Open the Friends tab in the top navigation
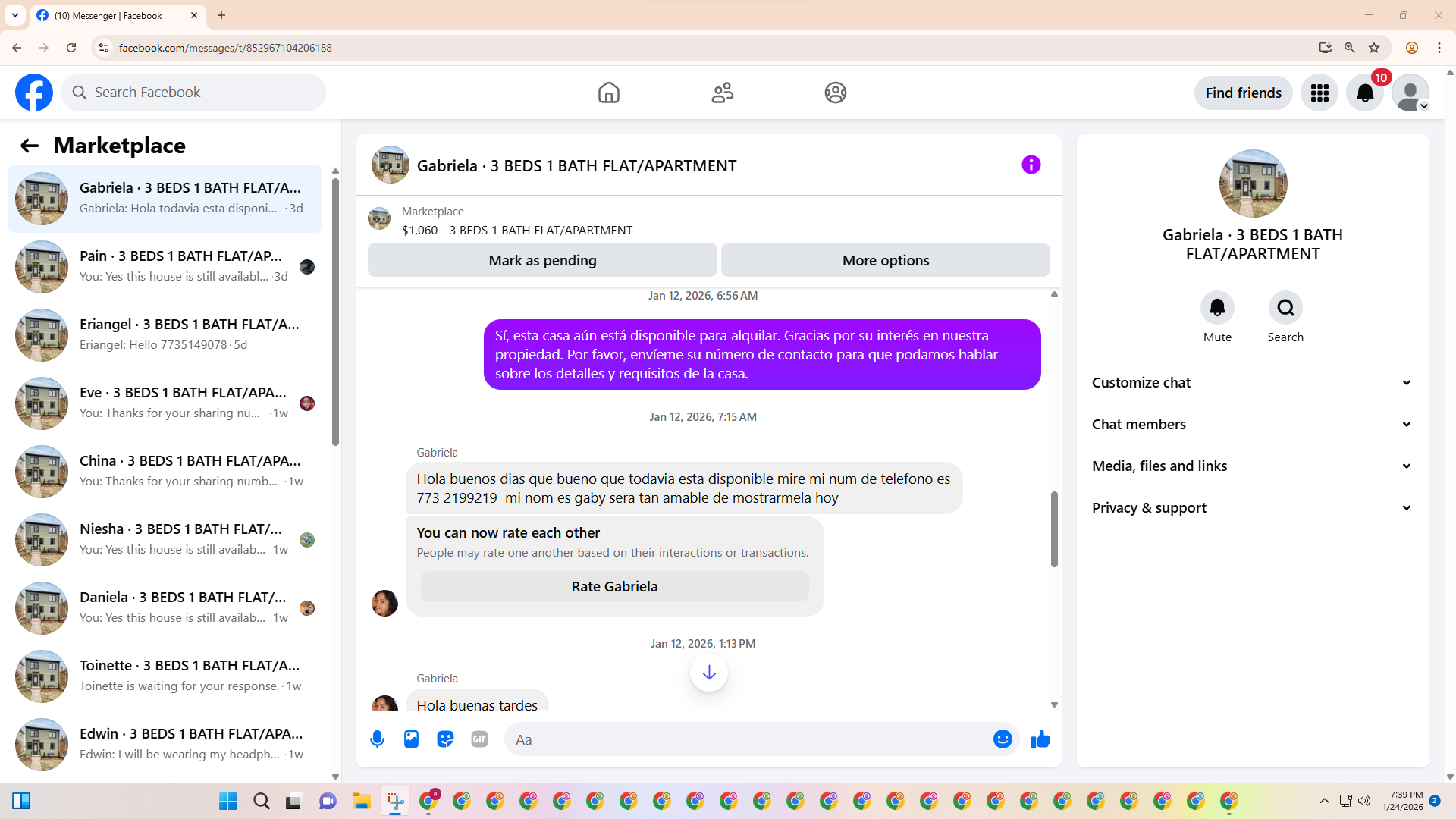1456x819 pixels. point(722,93)
